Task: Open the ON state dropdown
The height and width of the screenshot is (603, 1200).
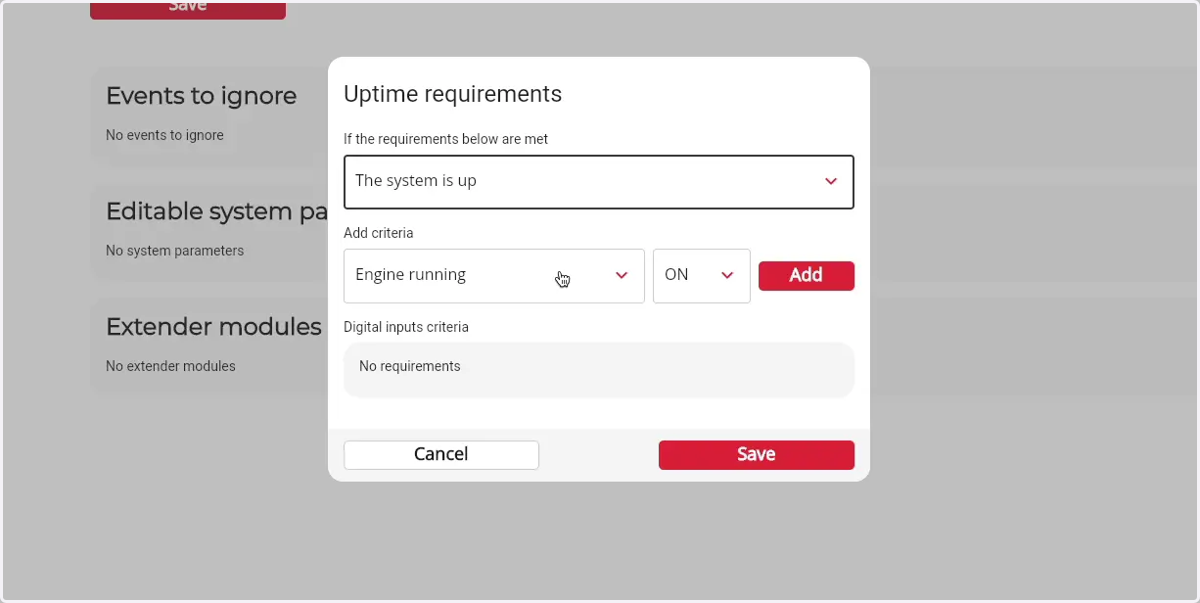Action: tap(701, 275)
